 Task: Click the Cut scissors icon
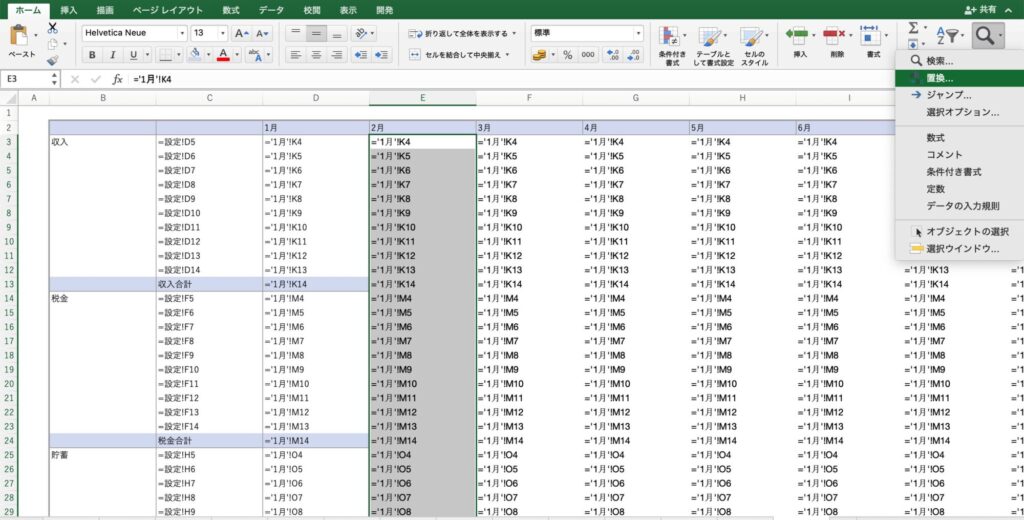pyautogui.click(x=53, y=28)
